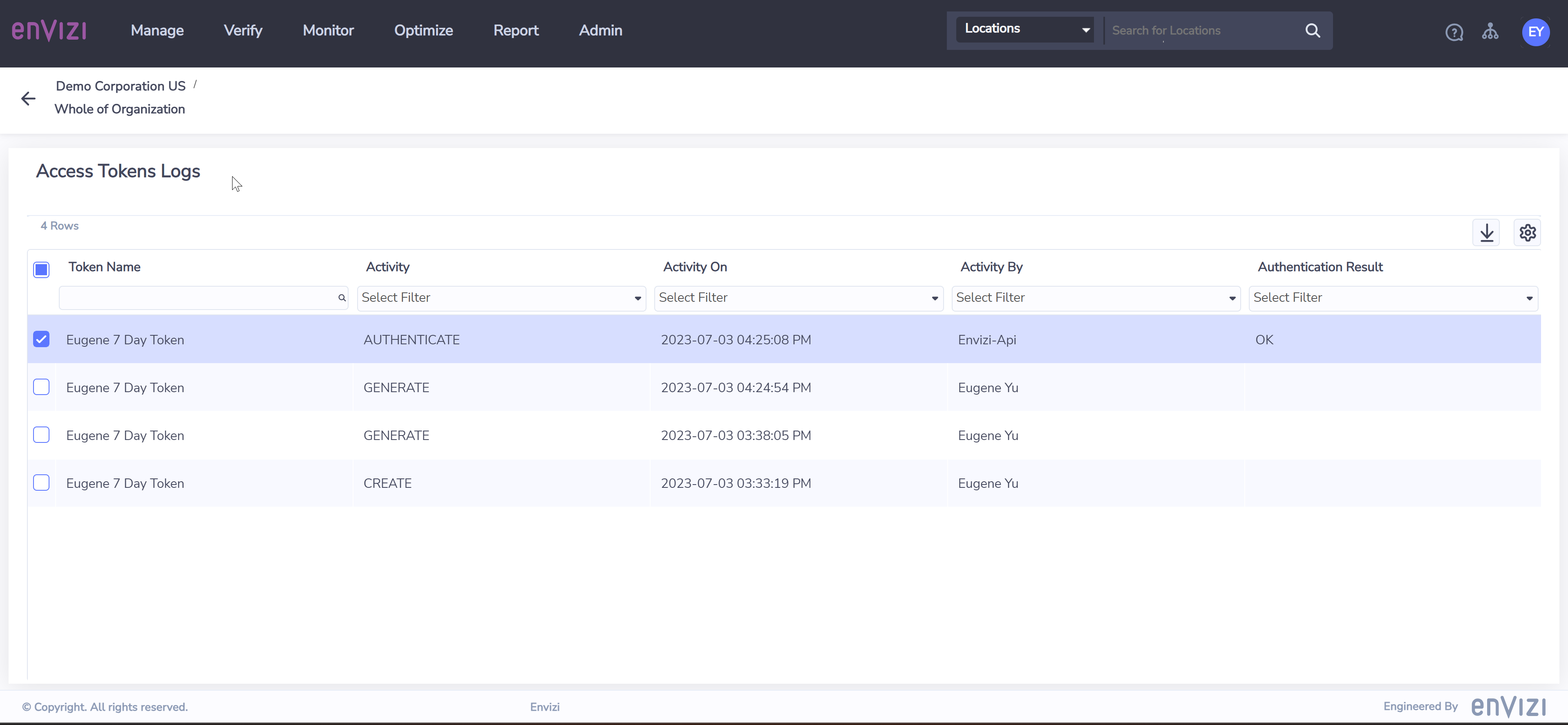The image size is (1568, 725).
Task: Open the Activity Select Filter dropdown
Action: [501, 298]
